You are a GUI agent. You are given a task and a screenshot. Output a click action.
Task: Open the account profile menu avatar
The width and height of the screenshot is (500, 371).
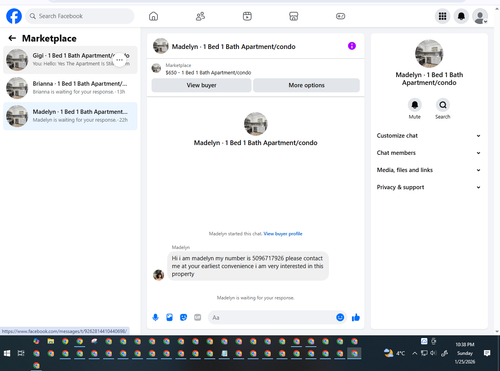480,16
